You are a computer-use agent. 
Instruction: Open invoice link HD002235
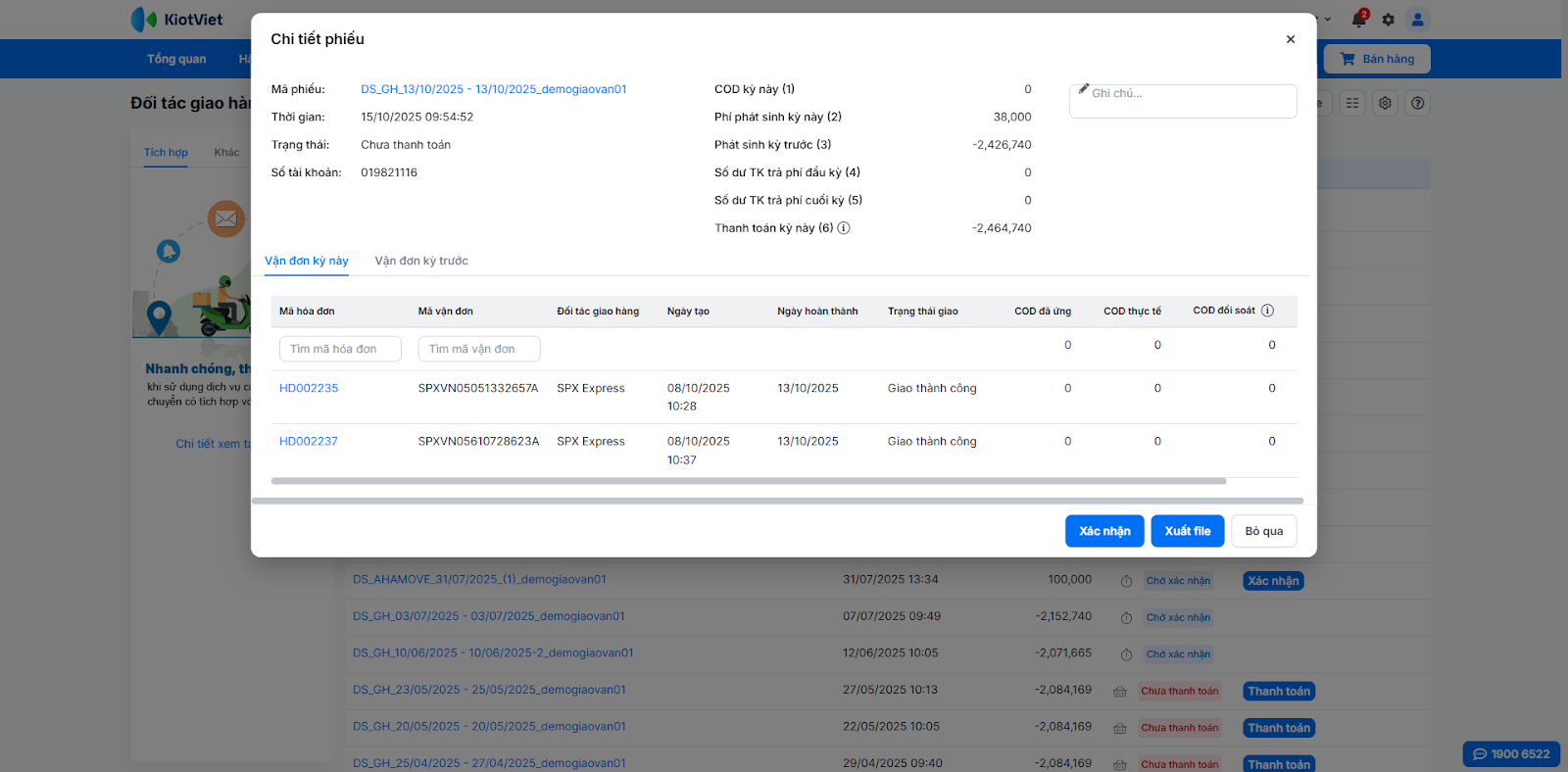point(309,388)
